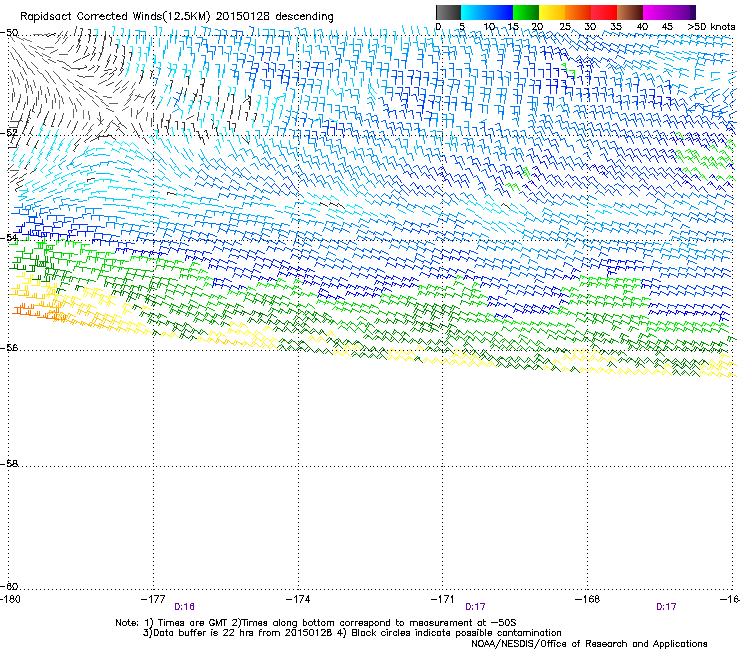Click the '20' label under the color scale
Image resolution: width=740 pixels, height=650 pixels.
click(537, 26)
